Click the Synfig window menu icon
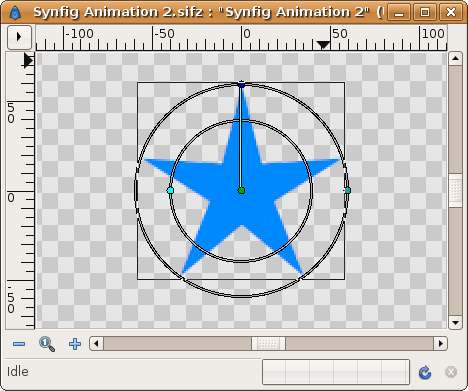 [x=15, y=13]
